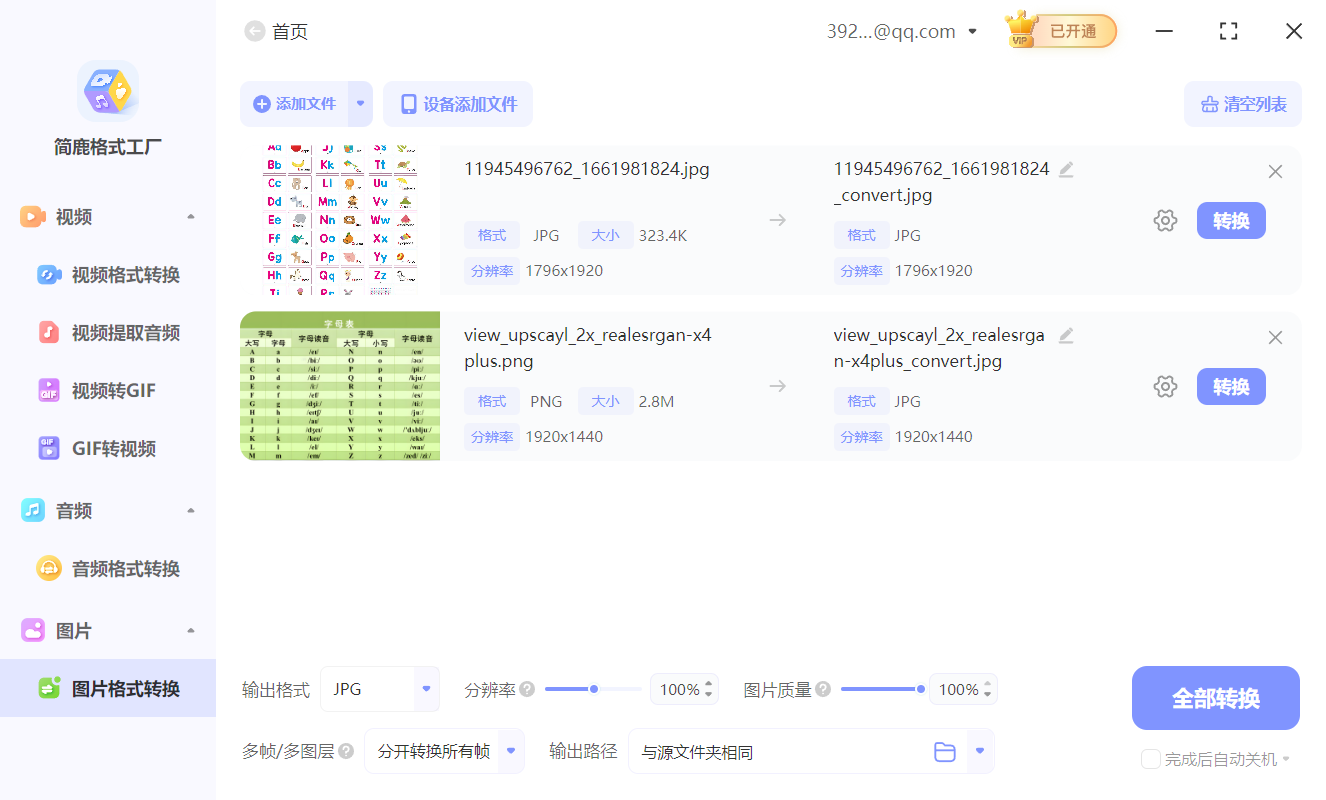Adjust the 图片质量 quality slider
1326x800 pixels.
tap(882, 689)
